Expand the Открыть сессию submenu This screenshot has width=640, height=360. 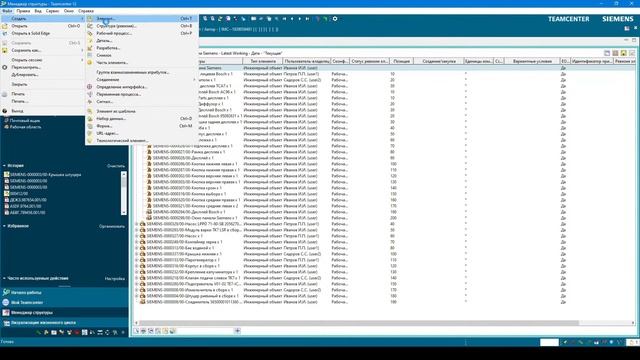coord(42,60)
